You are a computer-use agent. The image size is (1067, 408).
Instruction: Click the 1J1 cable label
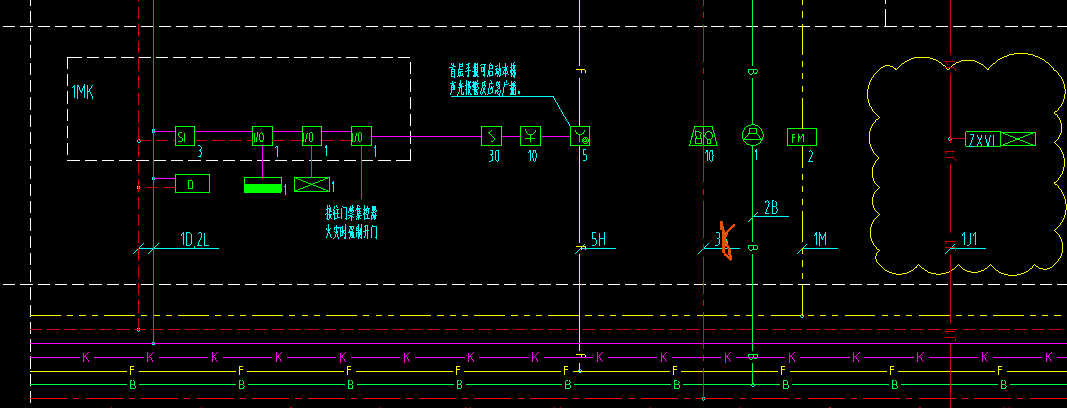click(969, 239)
